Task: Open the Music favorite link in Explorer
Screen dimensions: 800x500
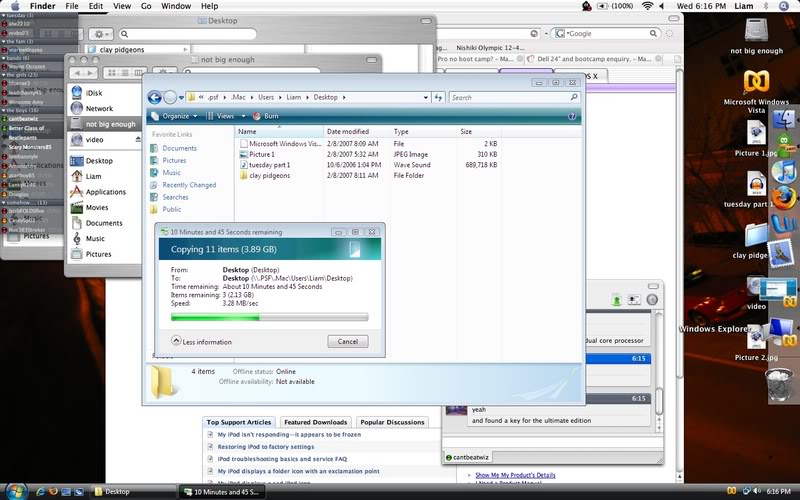Action: click(171, 172)
